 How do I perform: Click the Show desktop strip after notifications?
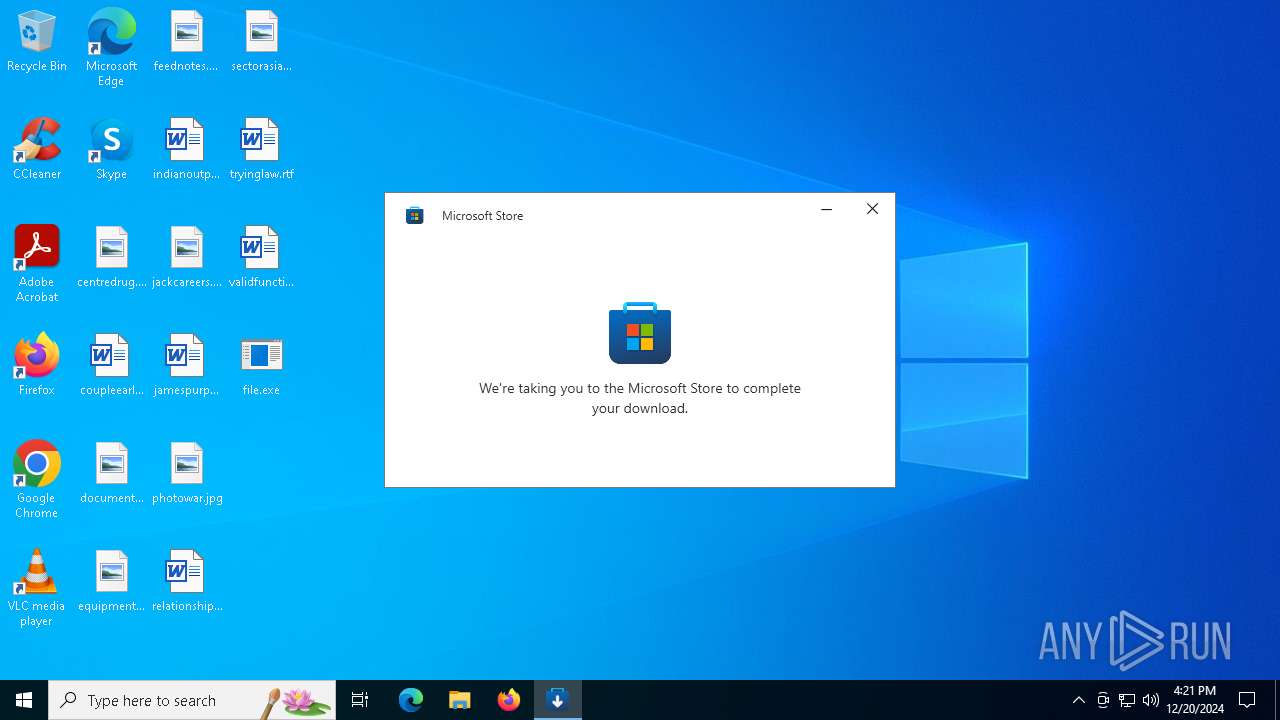point(1277,700)
